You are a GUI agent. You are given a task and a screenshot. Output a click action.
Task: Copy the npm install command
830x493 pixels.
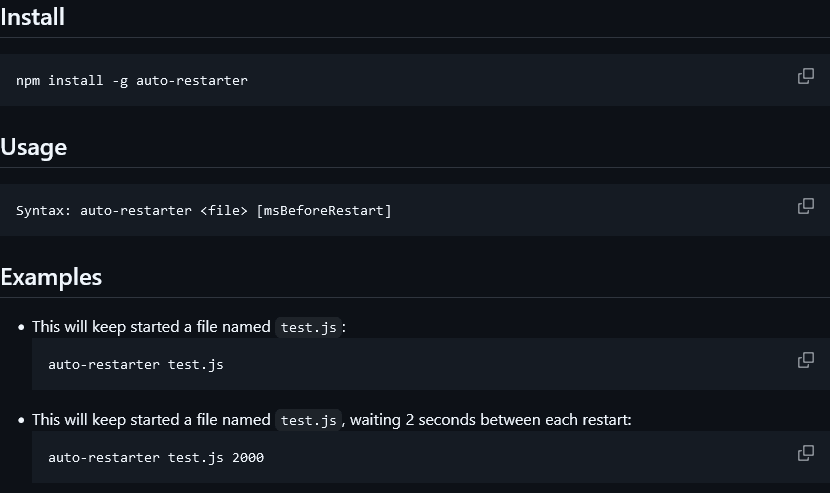(806, 76)
